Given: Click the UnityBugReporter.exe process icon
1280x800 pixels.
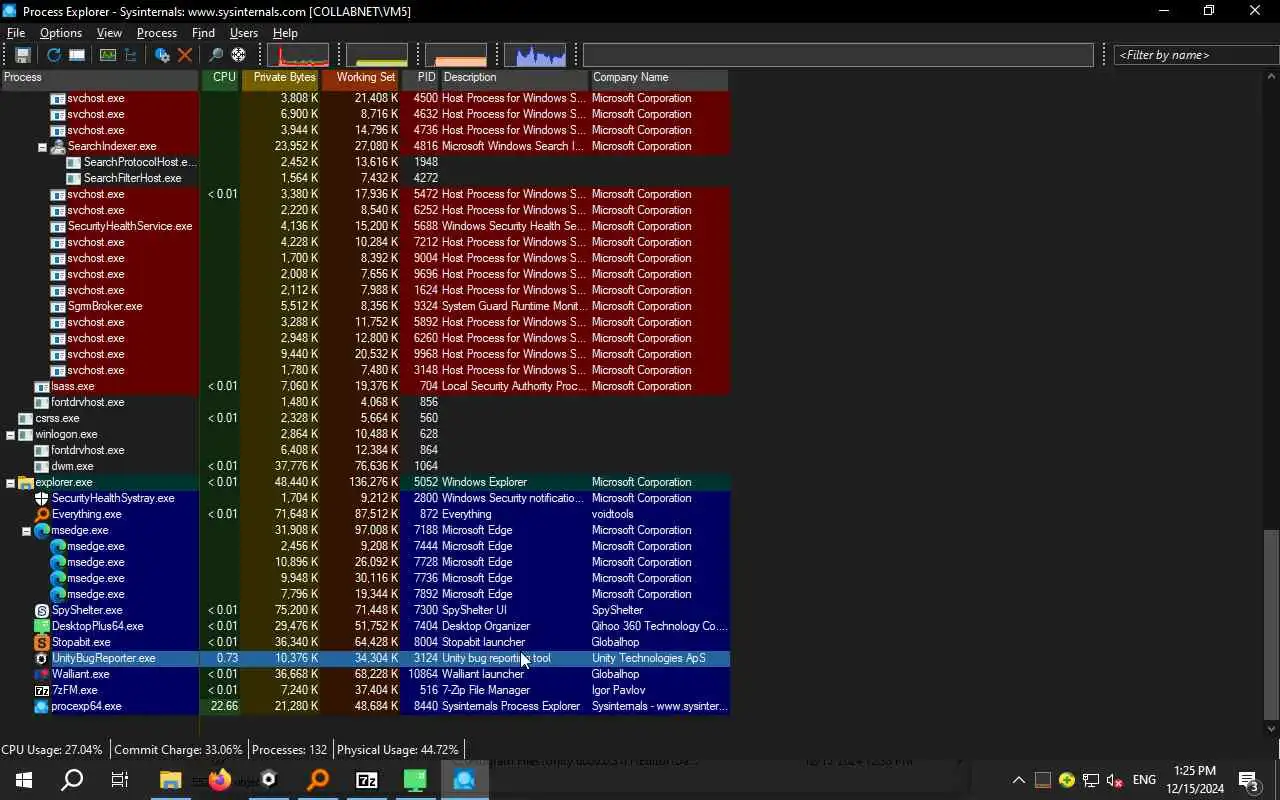Looking at the screenshot, I should coord(42,658).
